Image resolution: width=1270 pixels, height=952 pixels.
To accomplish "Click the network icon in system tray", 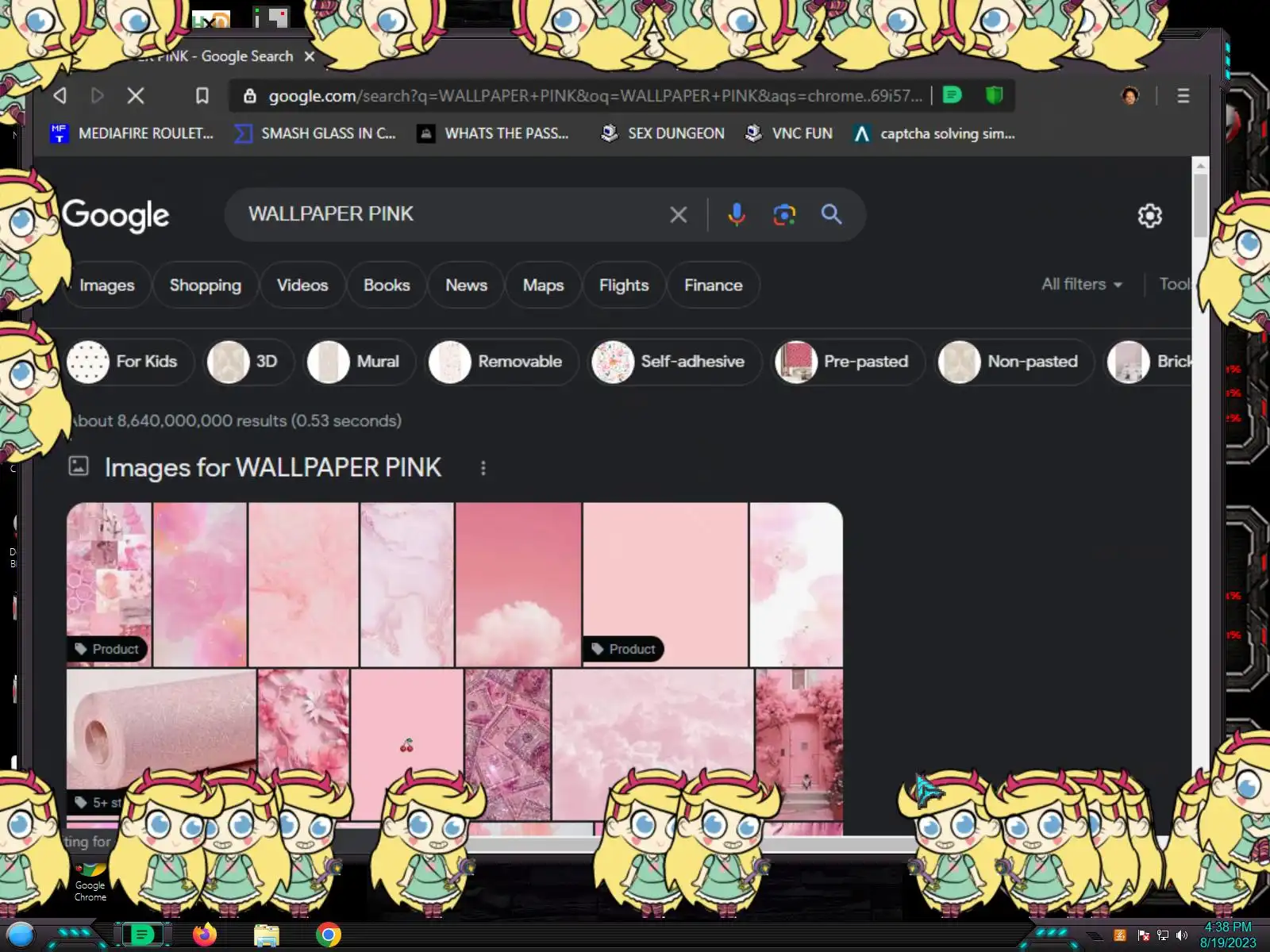I will click(x=1162, y=935).
